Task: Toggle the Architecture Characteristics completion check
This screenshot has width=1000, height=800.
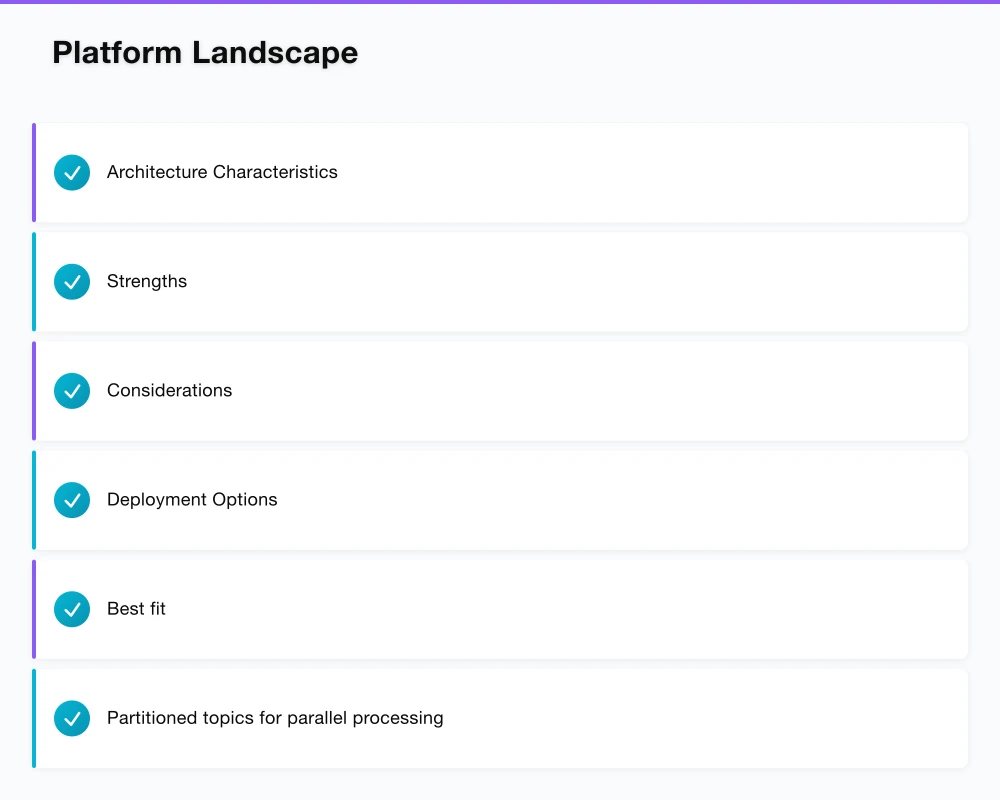Action: [x=71, y=172]
